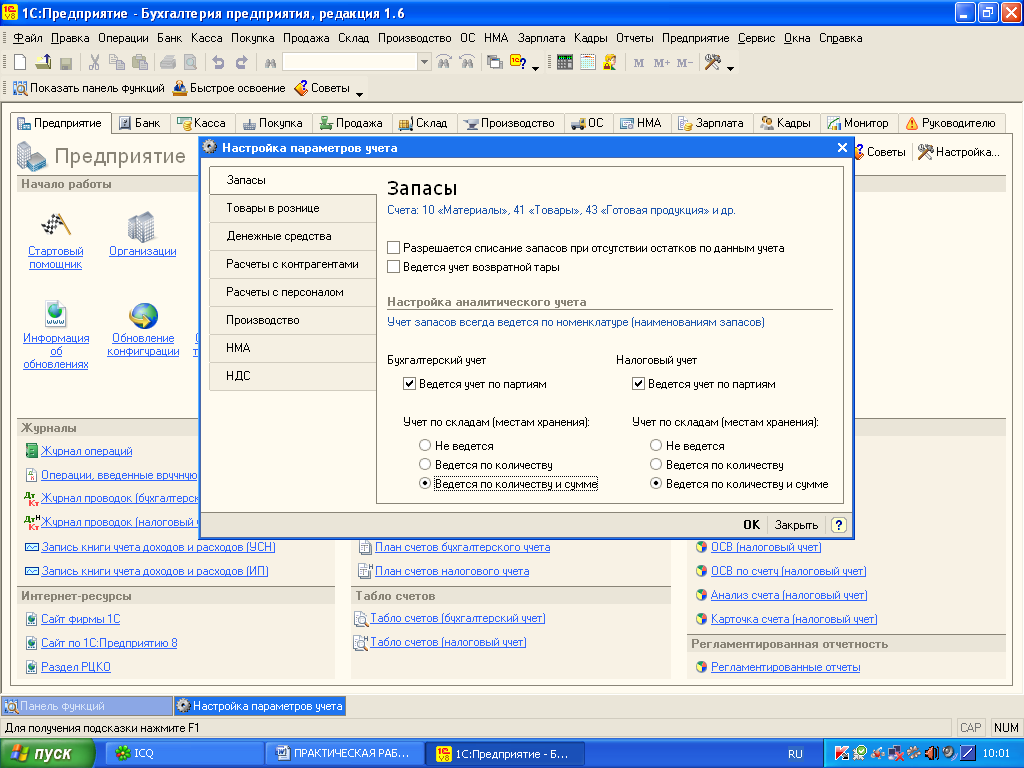Expand the dropdown arrow after Советы
The height and width of the screenshot is (768, 1024).
[359, 95]
